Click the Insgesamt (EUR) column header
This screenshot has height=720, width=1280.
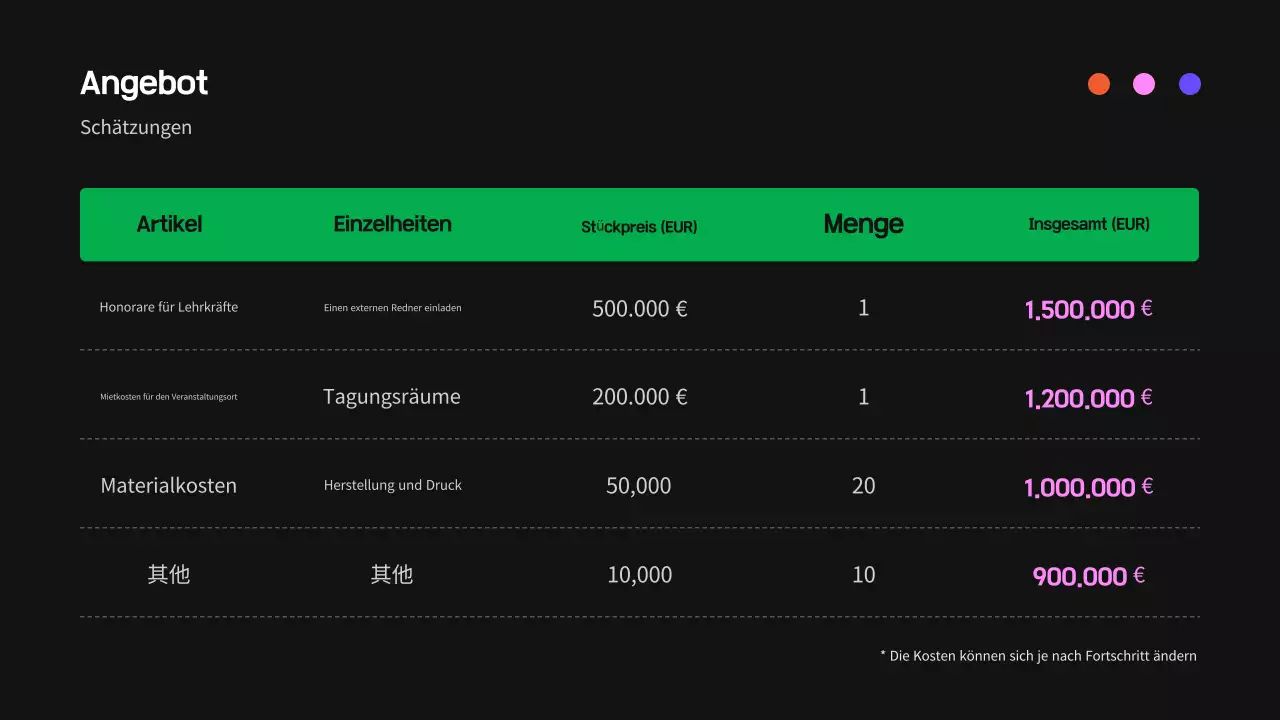(x=1089, y=224)
